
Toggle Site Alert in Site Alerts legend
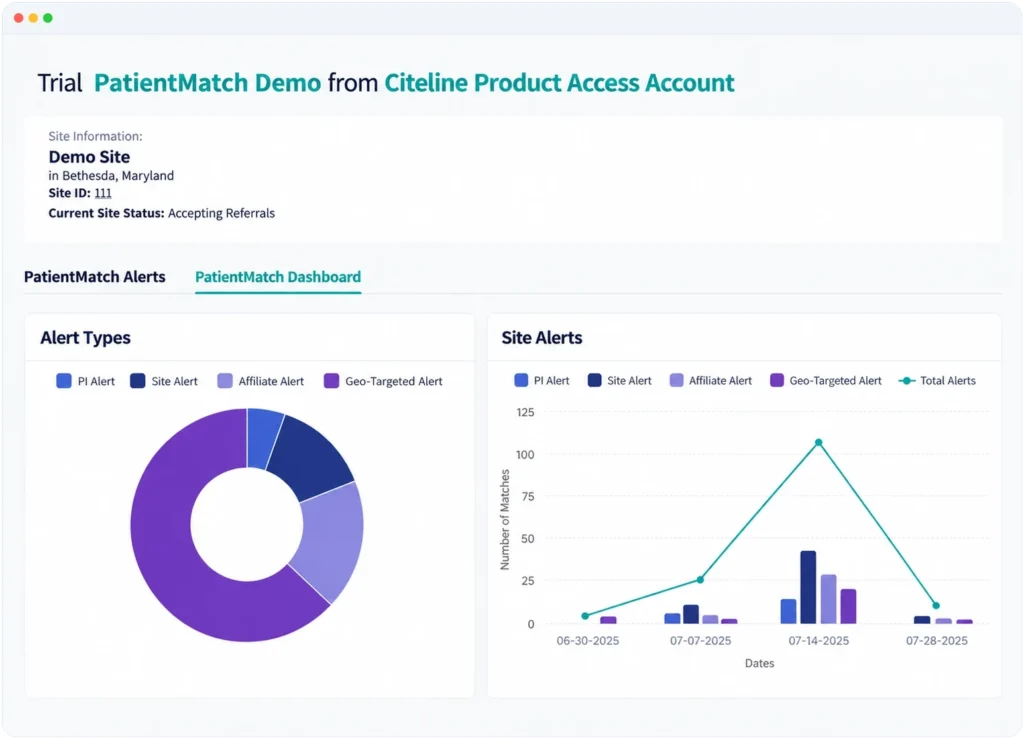tap(620, 381)
